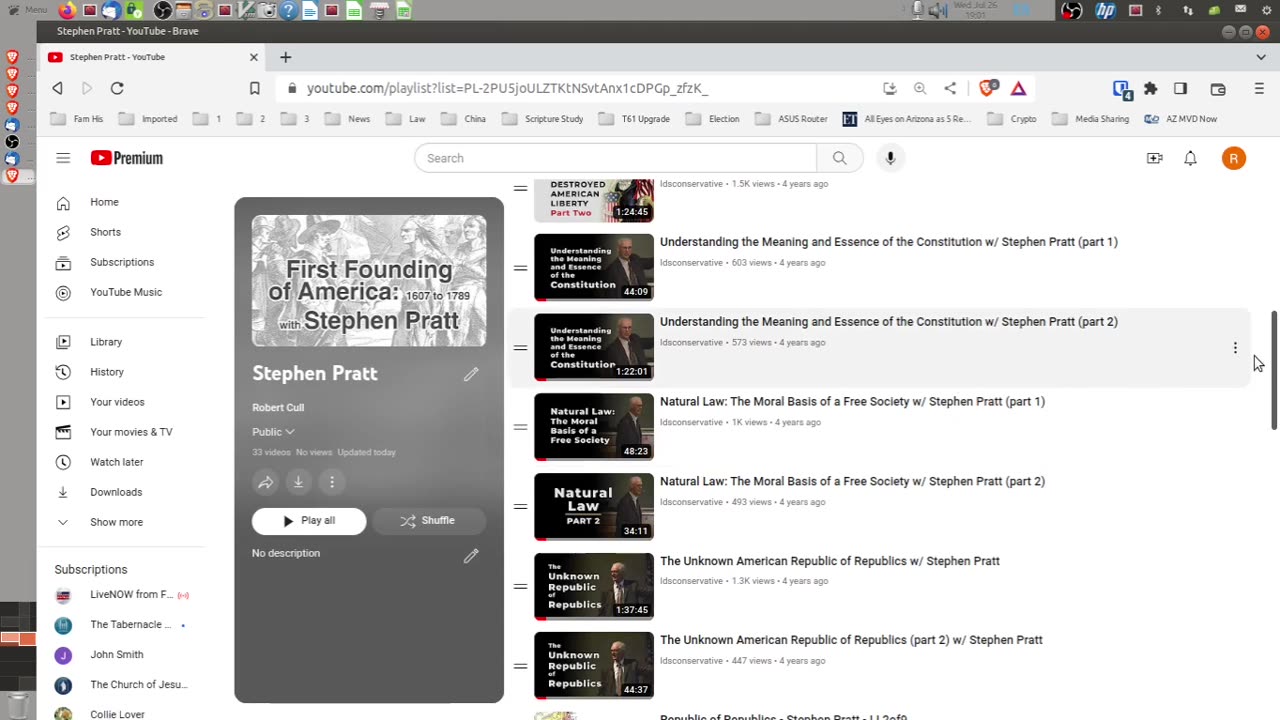Share the Stephen Pratt playlist
The image size is (1280, 720).
[265, 482]
